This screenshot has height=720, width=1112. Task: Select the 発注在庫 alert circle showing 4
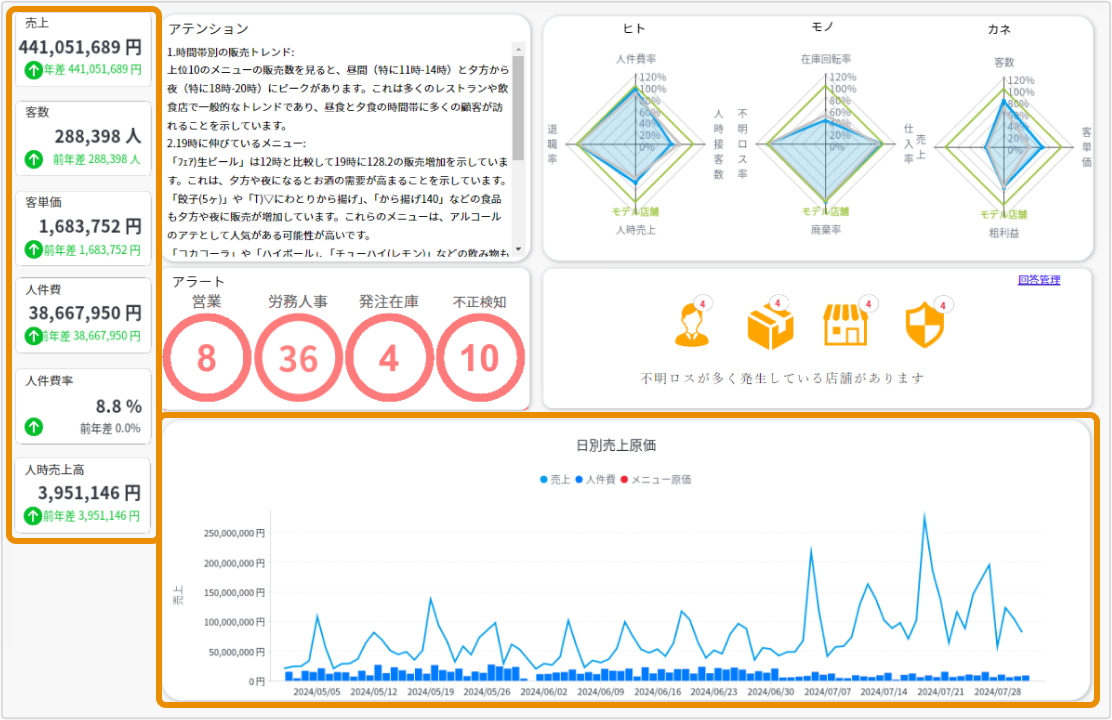389,358
